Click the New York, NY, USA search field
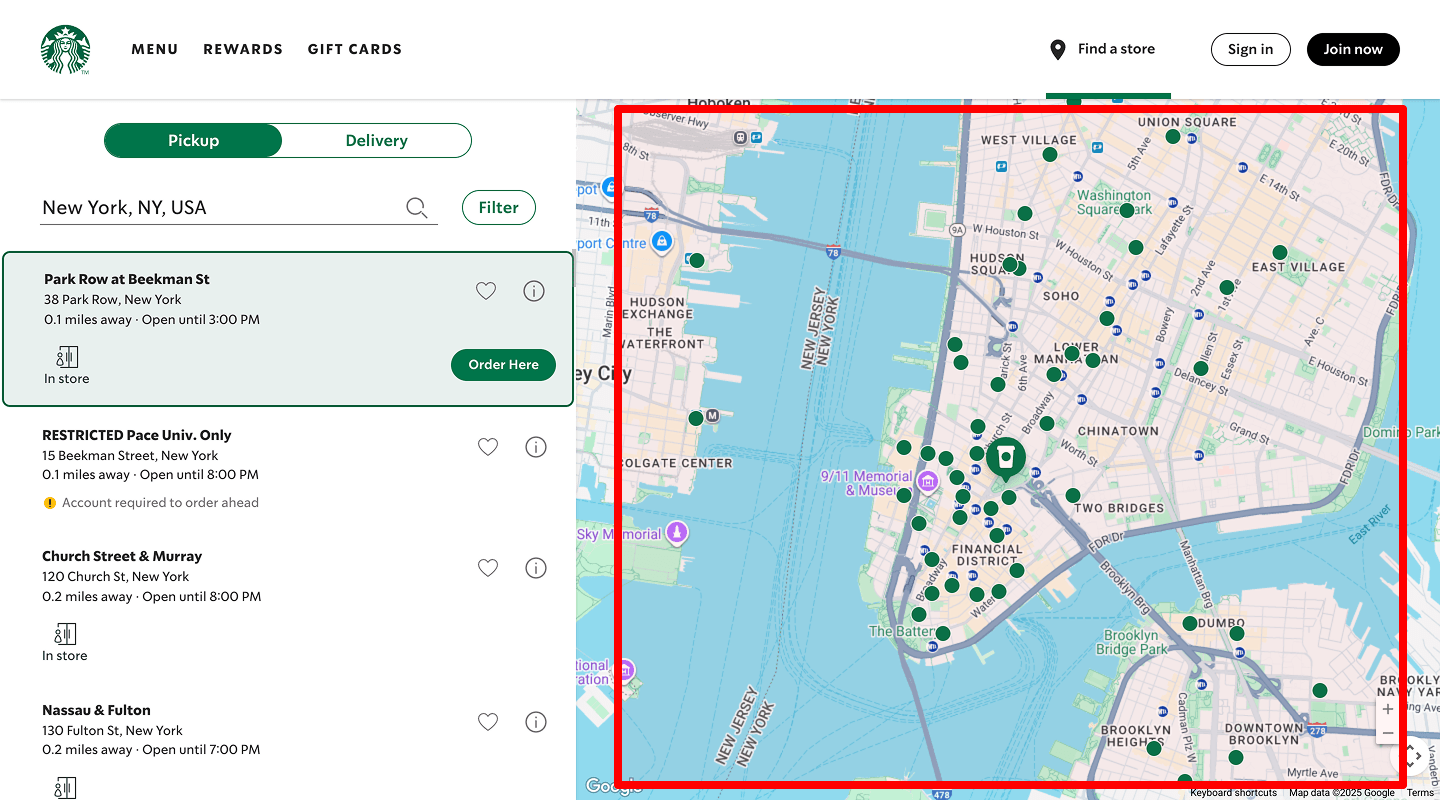The image size is (1440, 800). (x=200, y=207)
